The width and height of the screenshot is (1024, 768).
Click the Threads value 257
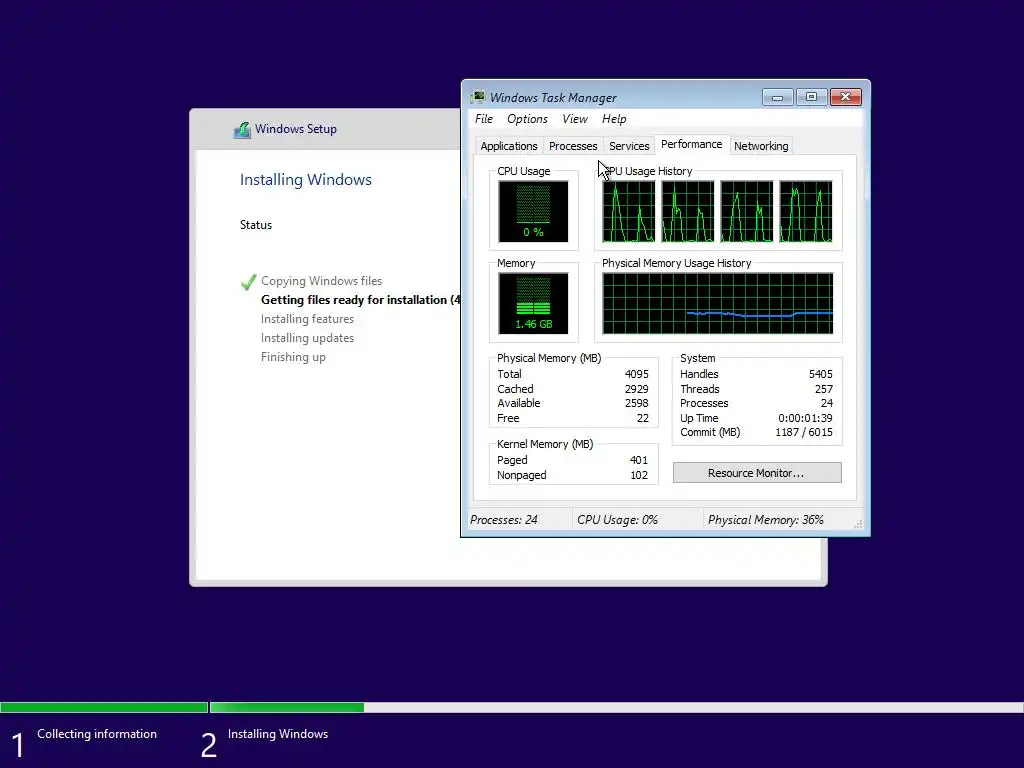pos(824,389)
